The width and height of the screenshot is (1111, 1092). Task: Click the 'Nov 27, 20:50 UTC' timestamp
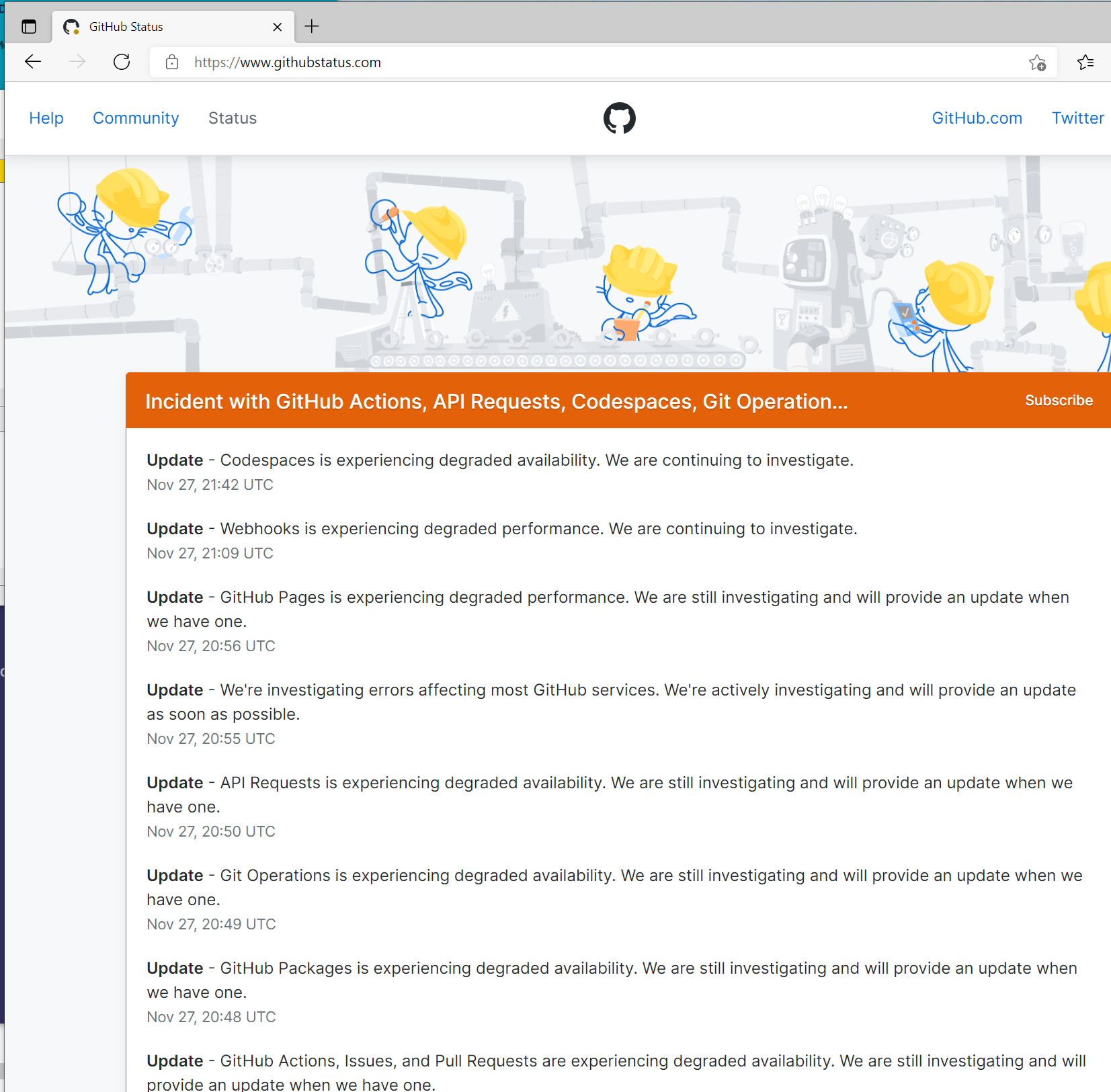point(211,832)
